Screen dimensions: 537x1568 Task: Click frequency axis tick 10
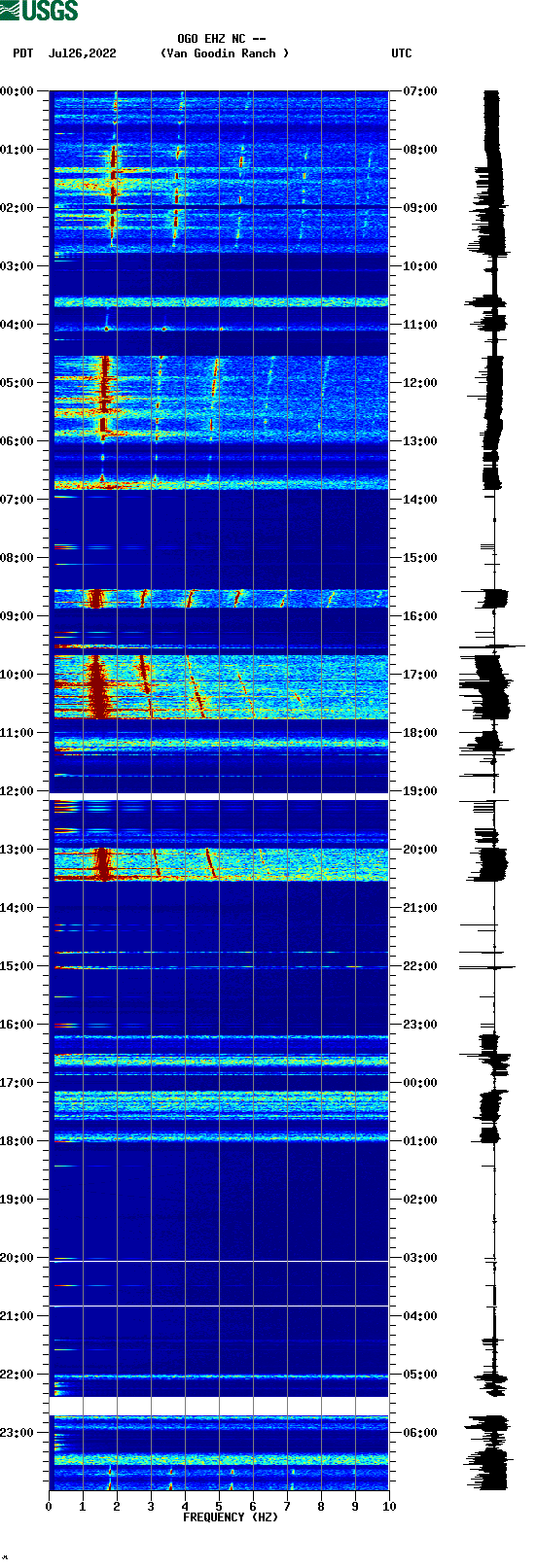point(389,1506)
